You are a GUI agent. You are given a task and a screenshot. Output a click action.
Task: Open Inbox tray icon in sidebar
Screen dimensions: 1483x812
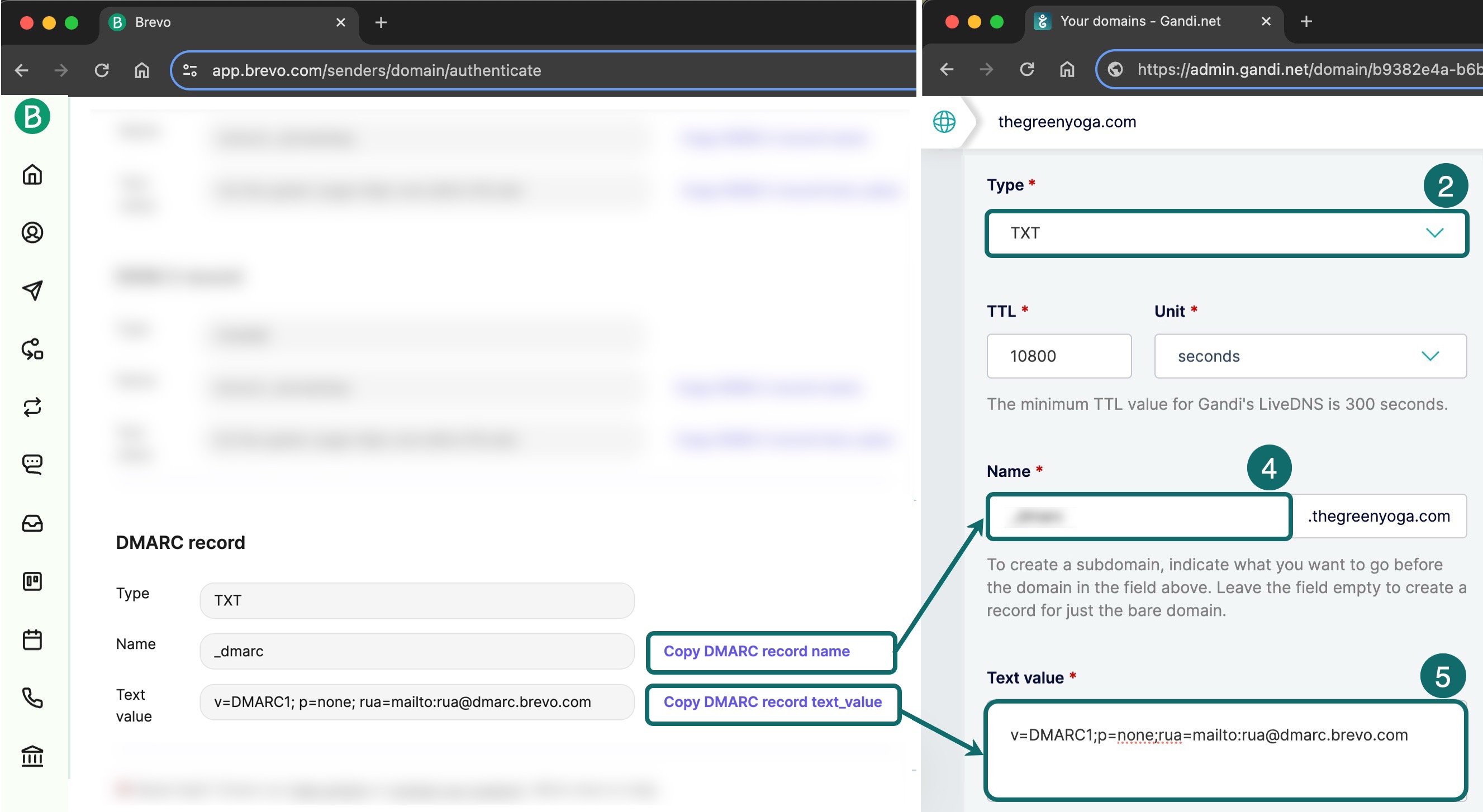tap(32, 523)
